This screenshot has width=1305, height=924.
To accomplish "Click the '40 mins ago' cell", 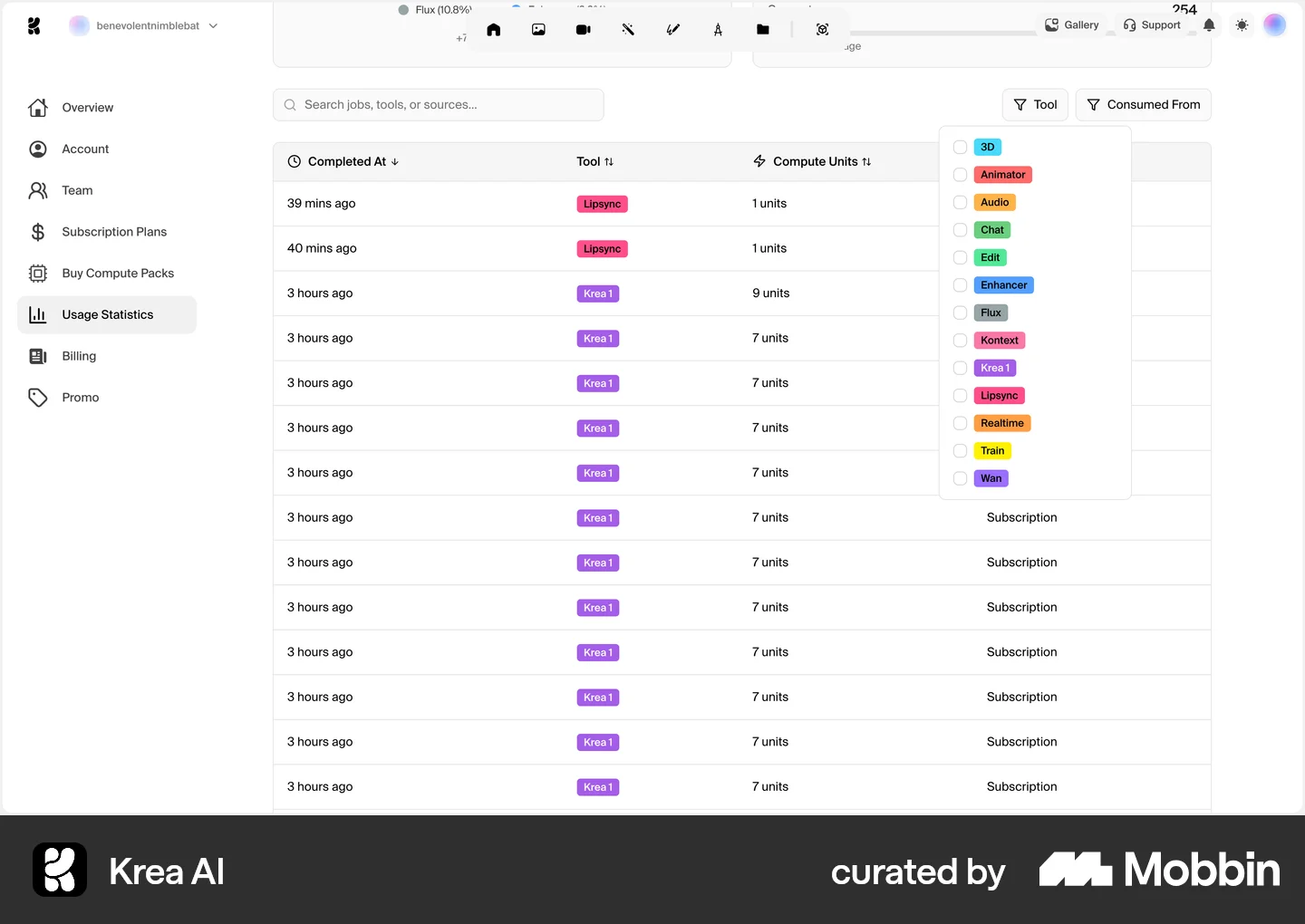I will [x=322, y=248].
